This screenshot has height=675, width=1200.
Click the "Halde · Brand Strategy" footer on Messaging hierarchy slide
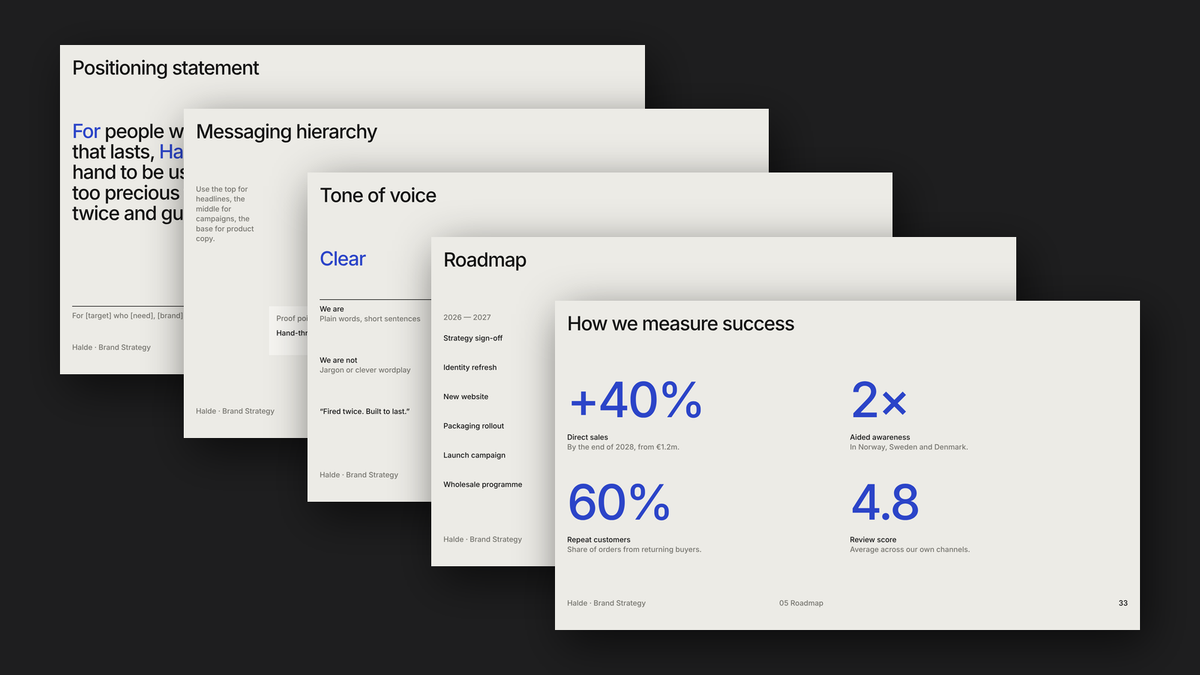pyautogui.click(x=235, y=411)
